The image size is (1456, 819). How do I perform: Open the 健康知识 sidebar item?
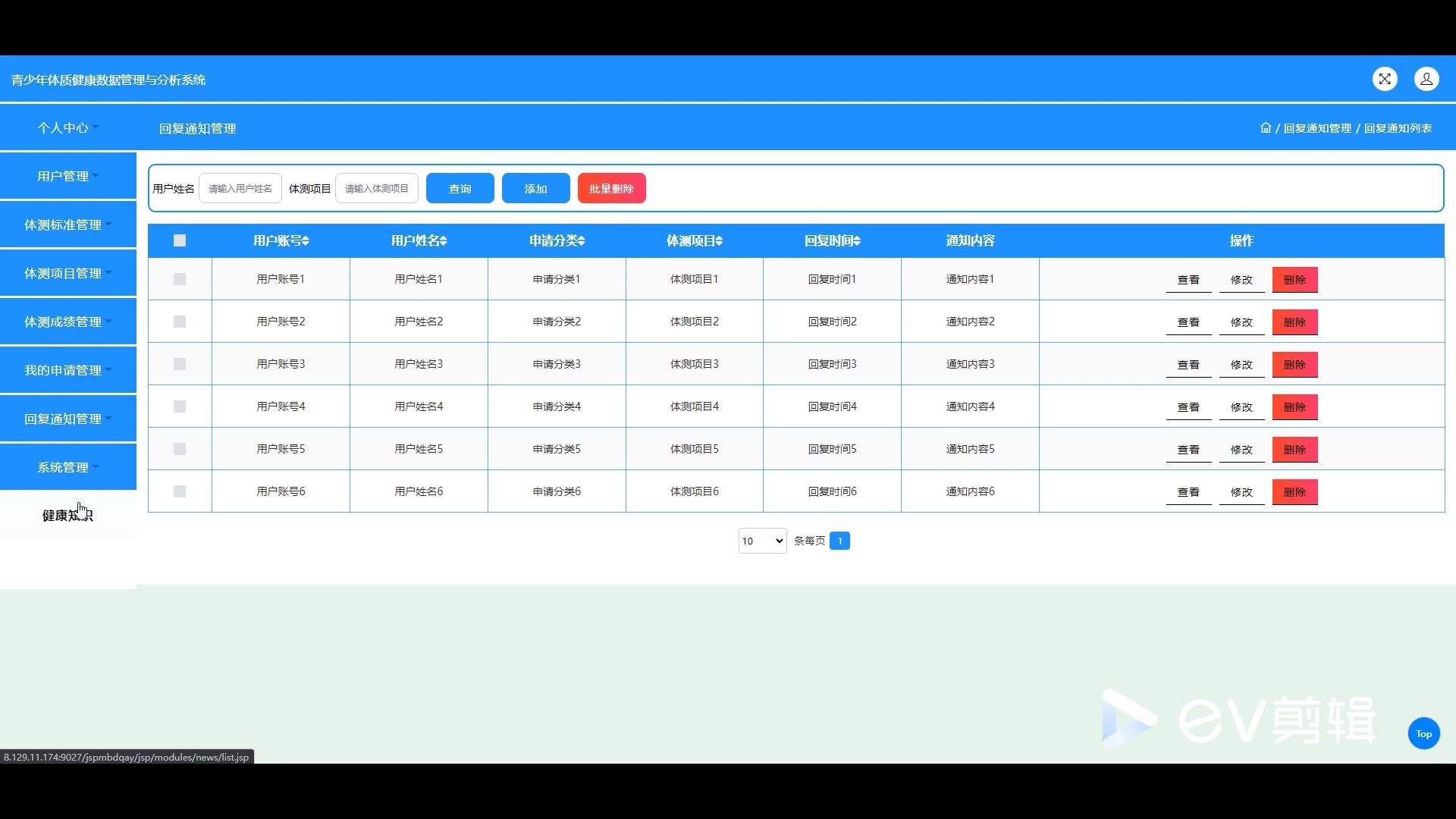coord(67,516)
